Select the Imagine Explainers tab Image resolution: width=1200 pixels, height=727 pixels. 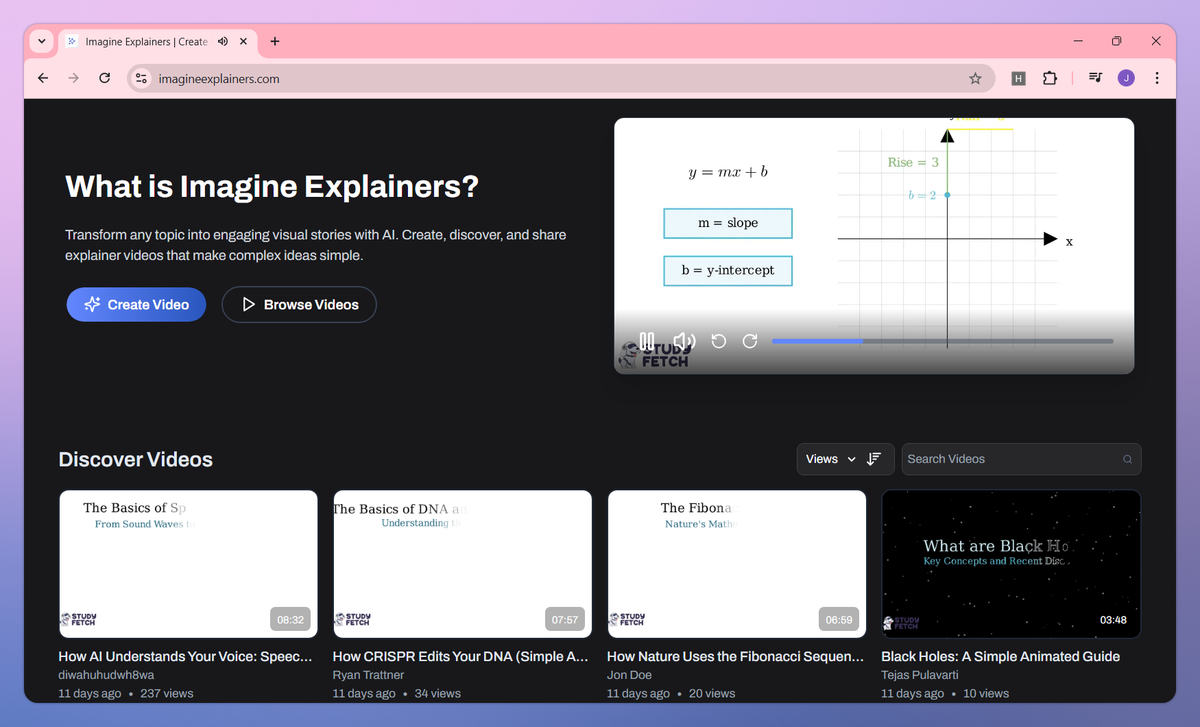[157, 41]
